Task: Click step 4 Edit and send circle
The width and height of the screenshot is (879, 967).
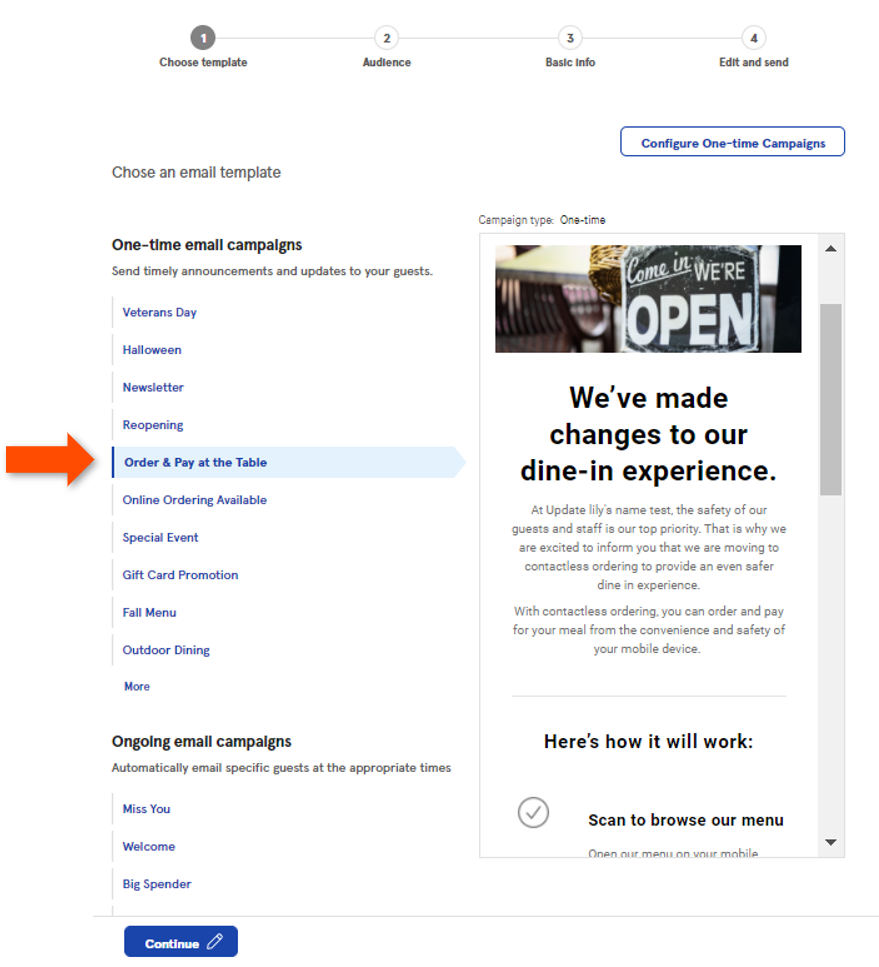Action: (753, 37)
